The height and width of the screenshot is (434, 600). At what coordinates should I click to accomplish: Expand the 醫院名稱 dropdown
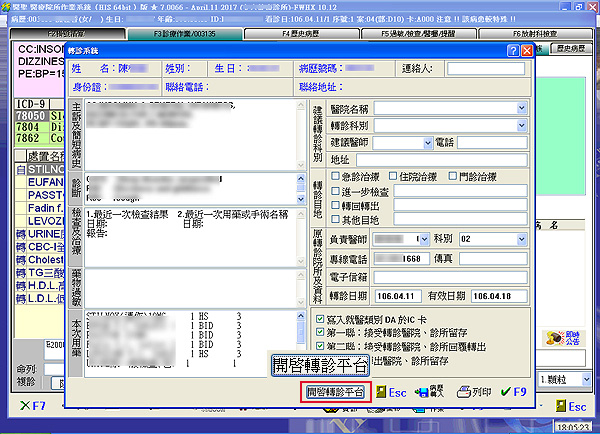(520, 110)
